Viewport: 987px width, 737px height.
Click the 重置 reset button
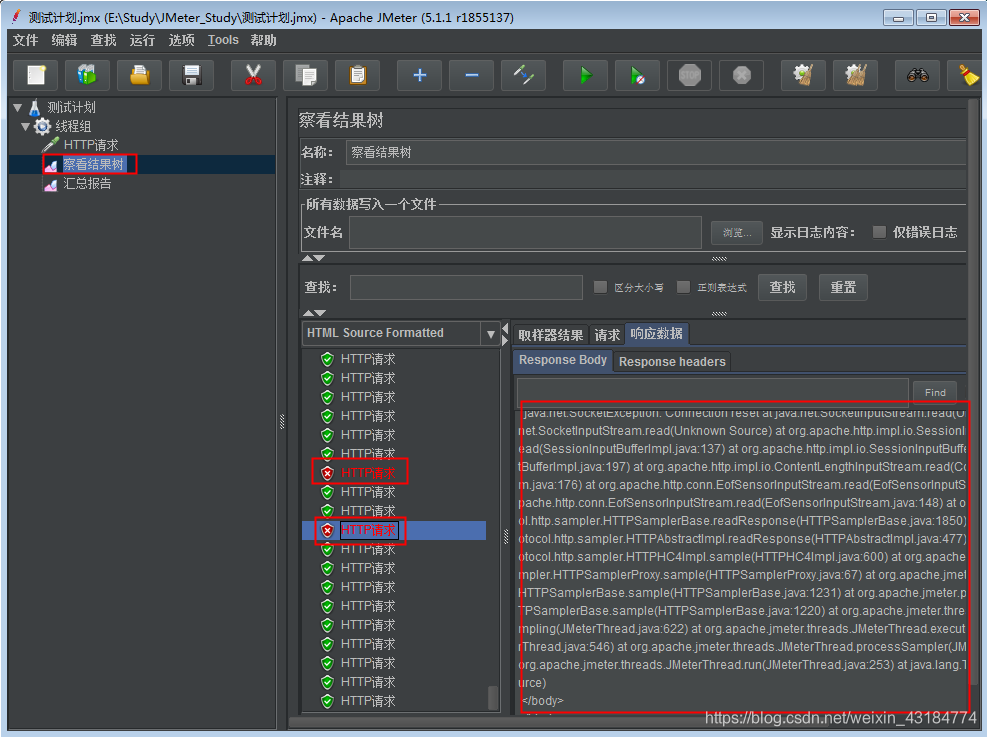(843, 288)
